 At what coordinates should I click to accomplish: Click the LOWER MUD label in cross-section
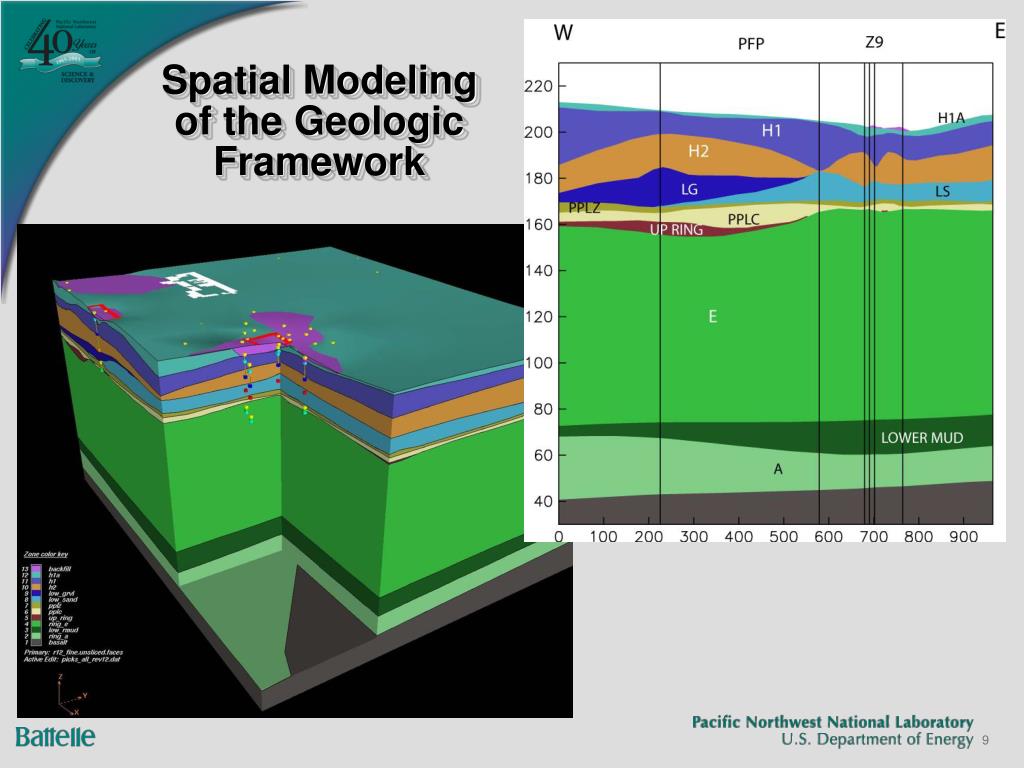pyautogui.click(x=922, y=438)
